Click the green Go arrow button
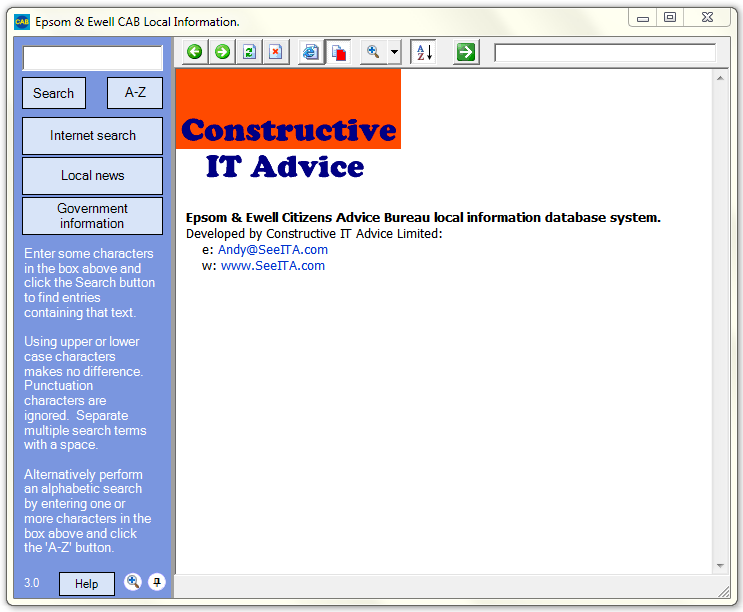Image resolution: width=743 pixels, height=612 pixels. 466,52
